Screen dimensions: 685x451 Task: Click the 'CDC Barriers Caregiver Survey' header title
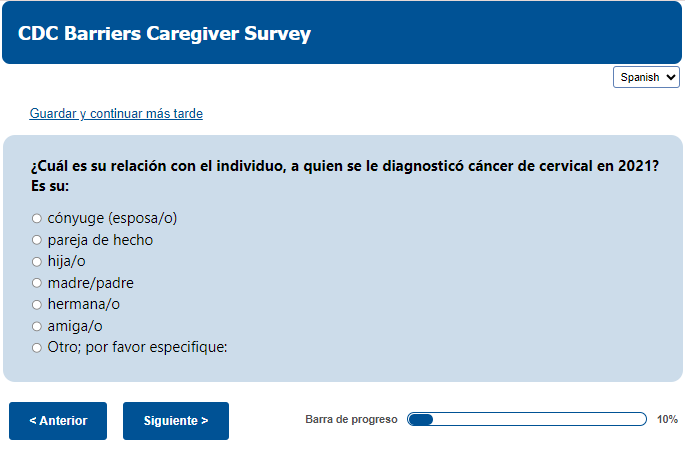pos(164,34)
